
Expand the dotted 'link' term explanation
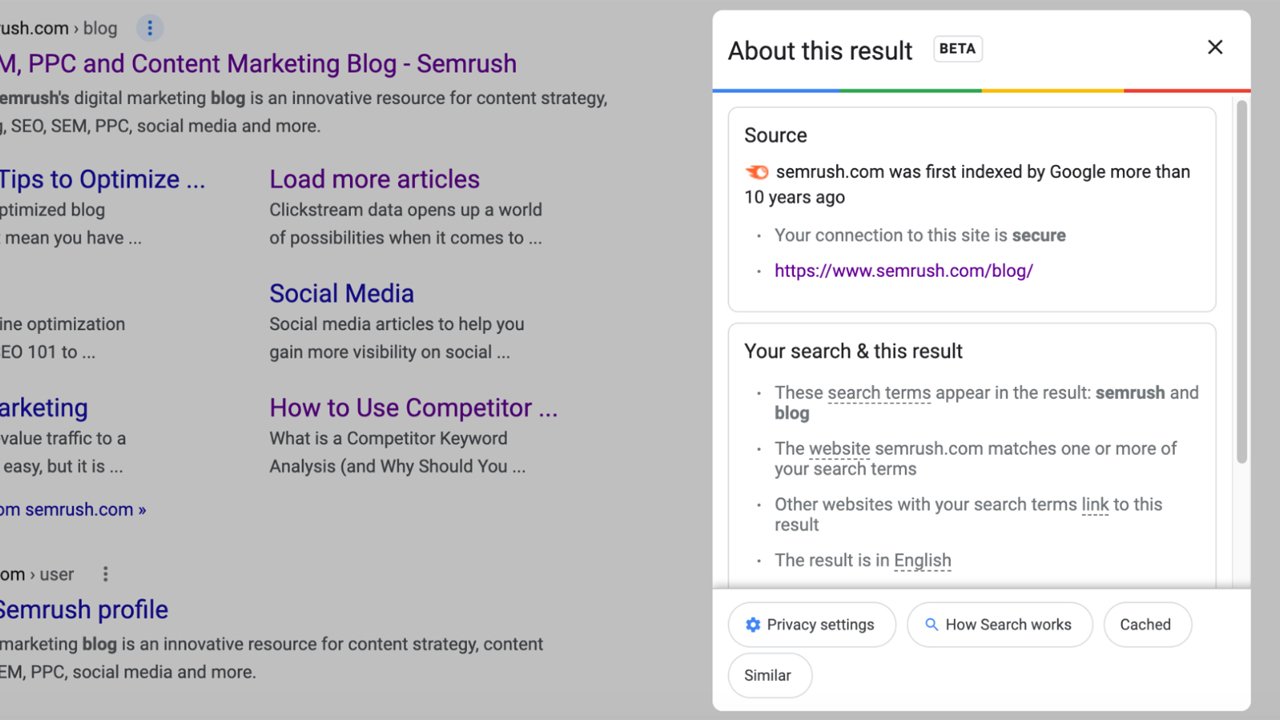click(x=1095, y=505)
